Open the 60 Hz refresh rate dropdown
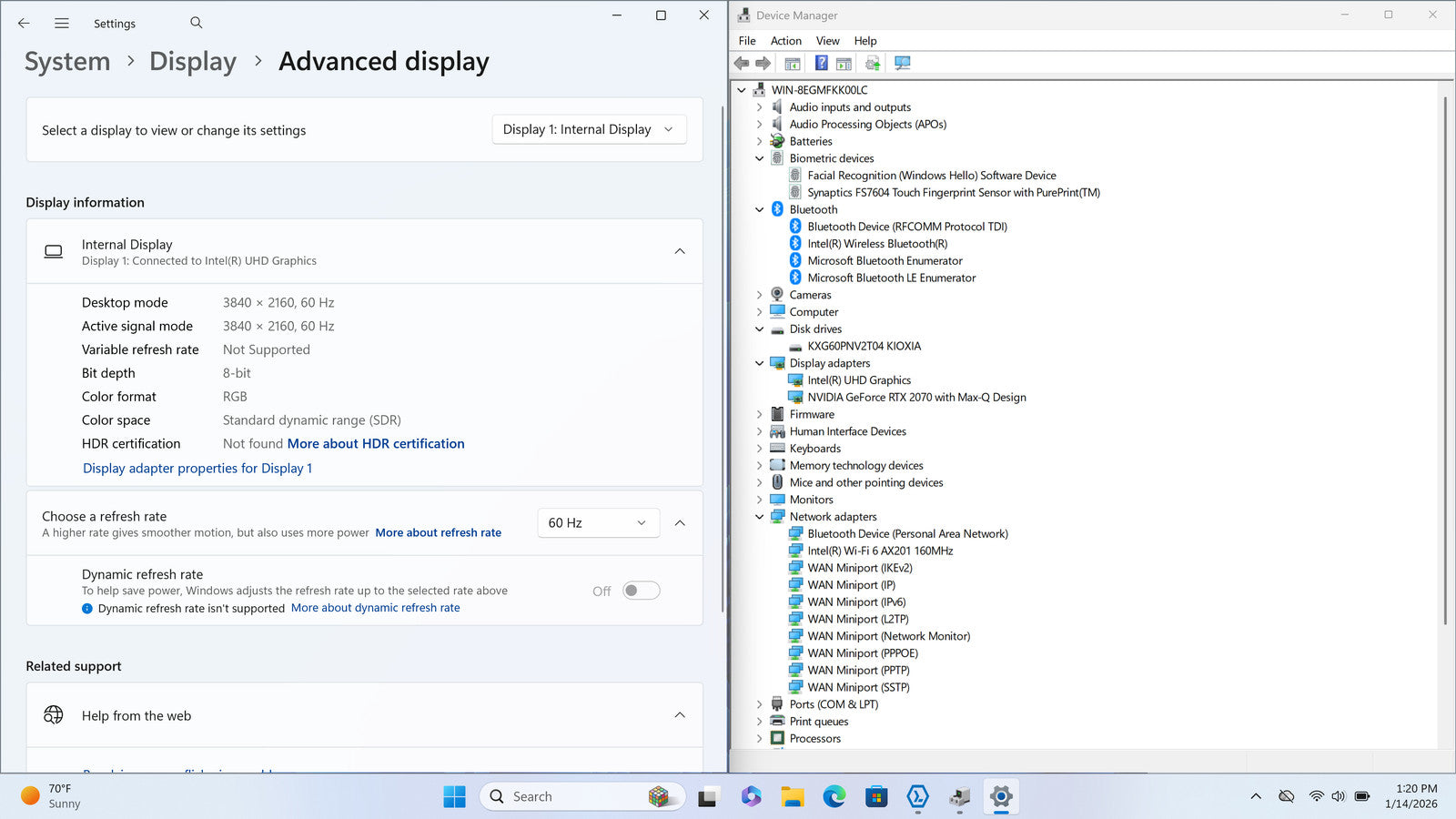This screenshot has height=819, width=1456. click(598, 522)
